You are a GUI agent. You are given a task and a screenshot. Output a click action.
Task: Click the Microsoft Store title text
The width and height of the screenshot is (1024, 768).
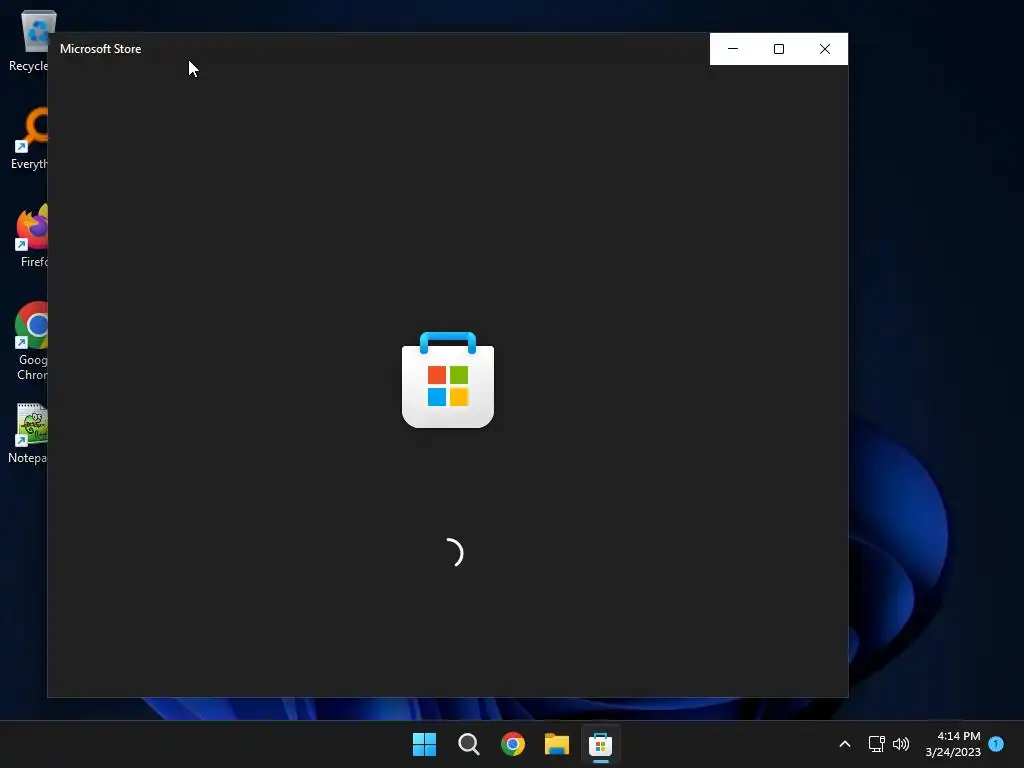tap(101, 49)
